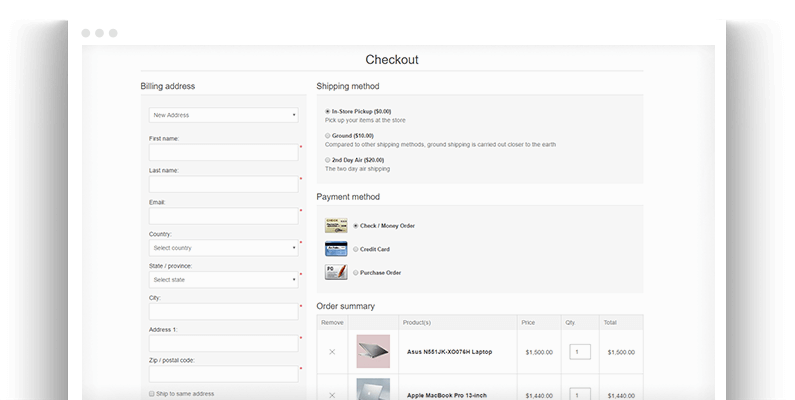The width and height of the screenshot is (795, 400).
Task: Click the Remove column header
Action: [332, 322]
